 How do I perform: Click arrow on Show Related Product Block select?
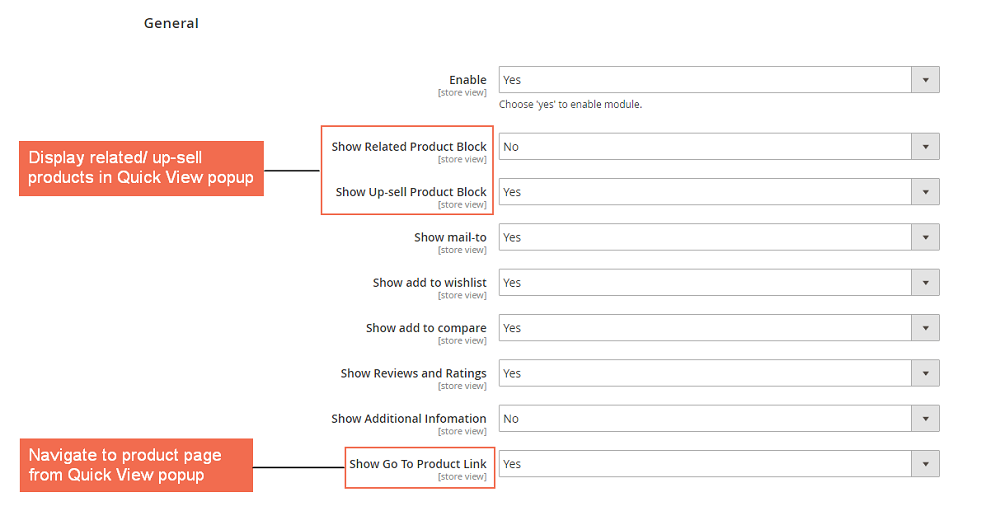coord(925,146)
